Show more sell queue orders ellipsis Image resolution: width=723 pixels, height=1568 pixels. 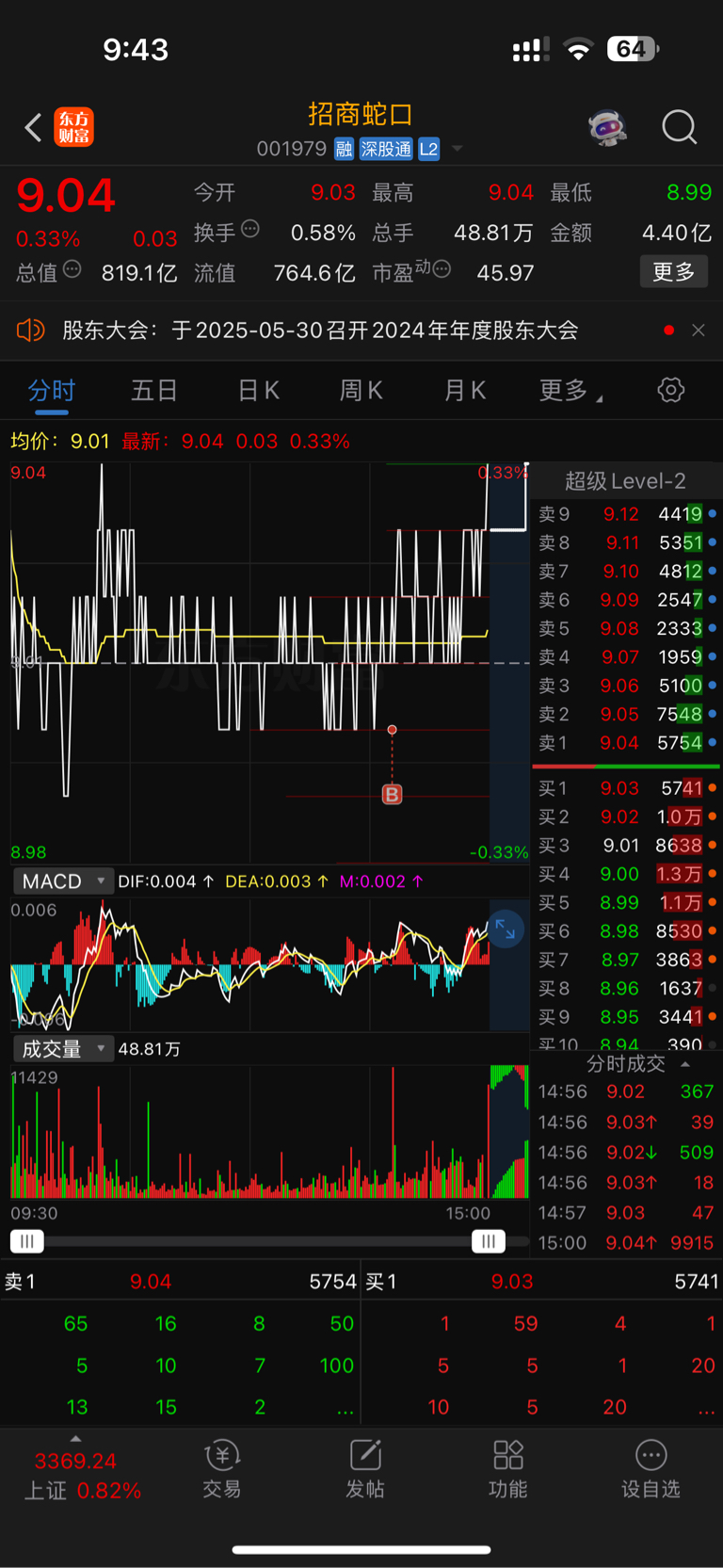pos(345,1409)
